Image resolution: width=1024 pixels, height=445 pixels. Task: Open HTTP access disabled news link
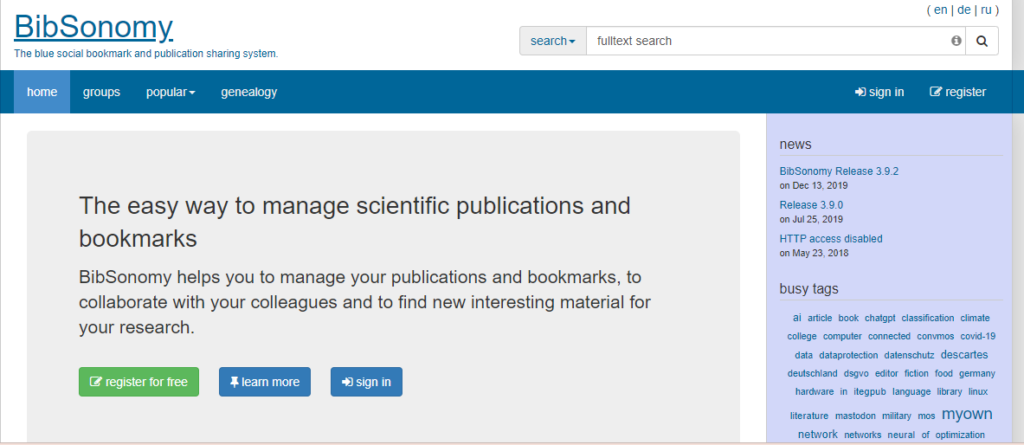[831, 239]
